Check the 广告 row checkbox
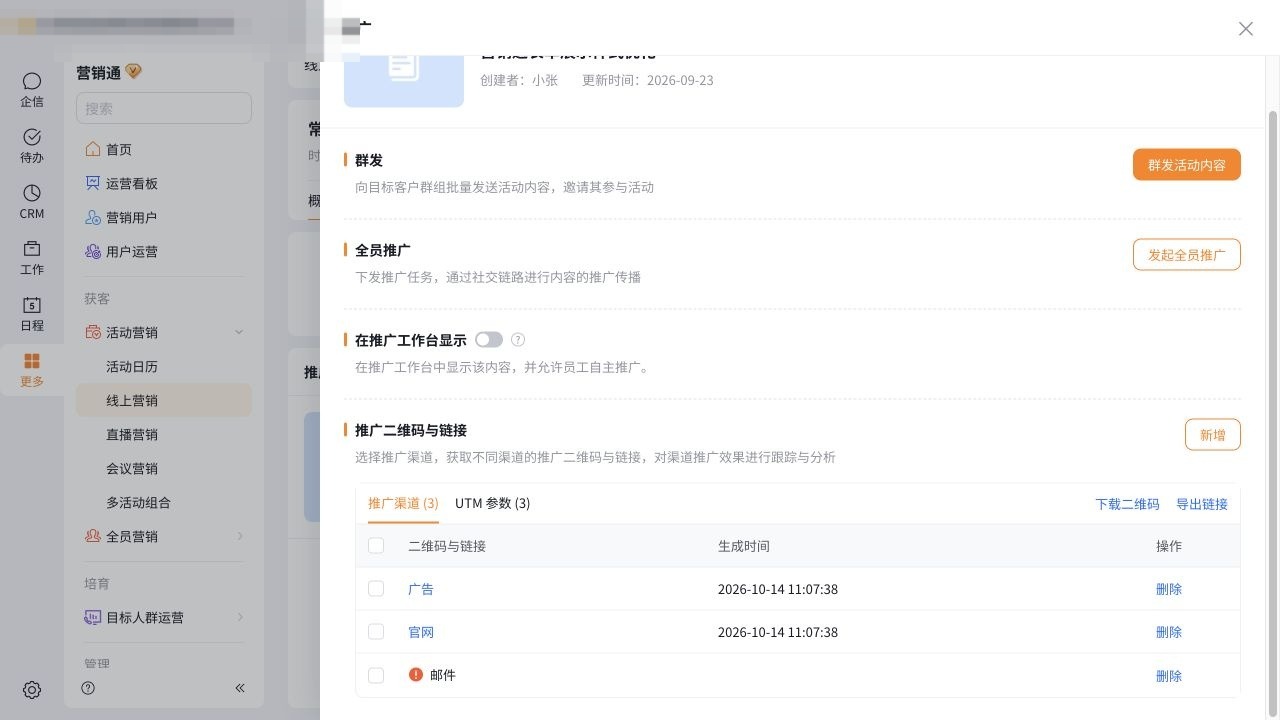The height and width of the screenshot is (720, 1280). coord(376,589)
